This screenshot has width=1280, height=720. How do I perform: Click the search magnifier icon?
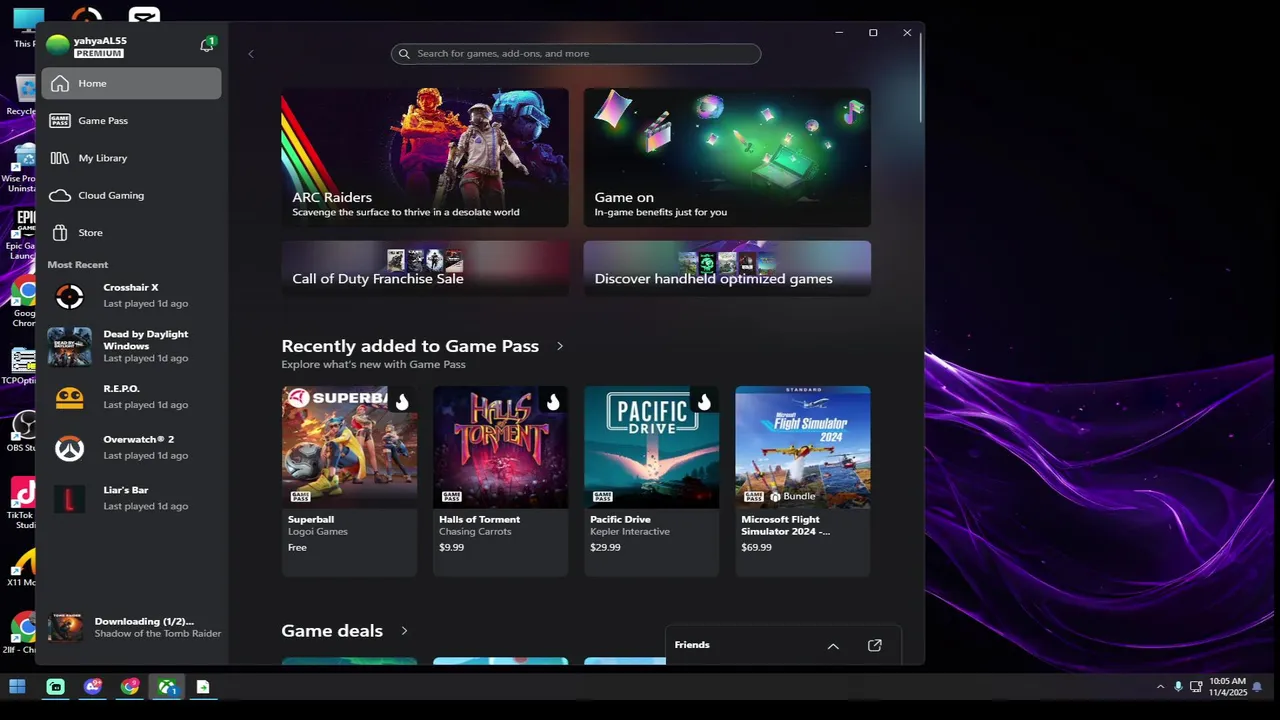404,54
